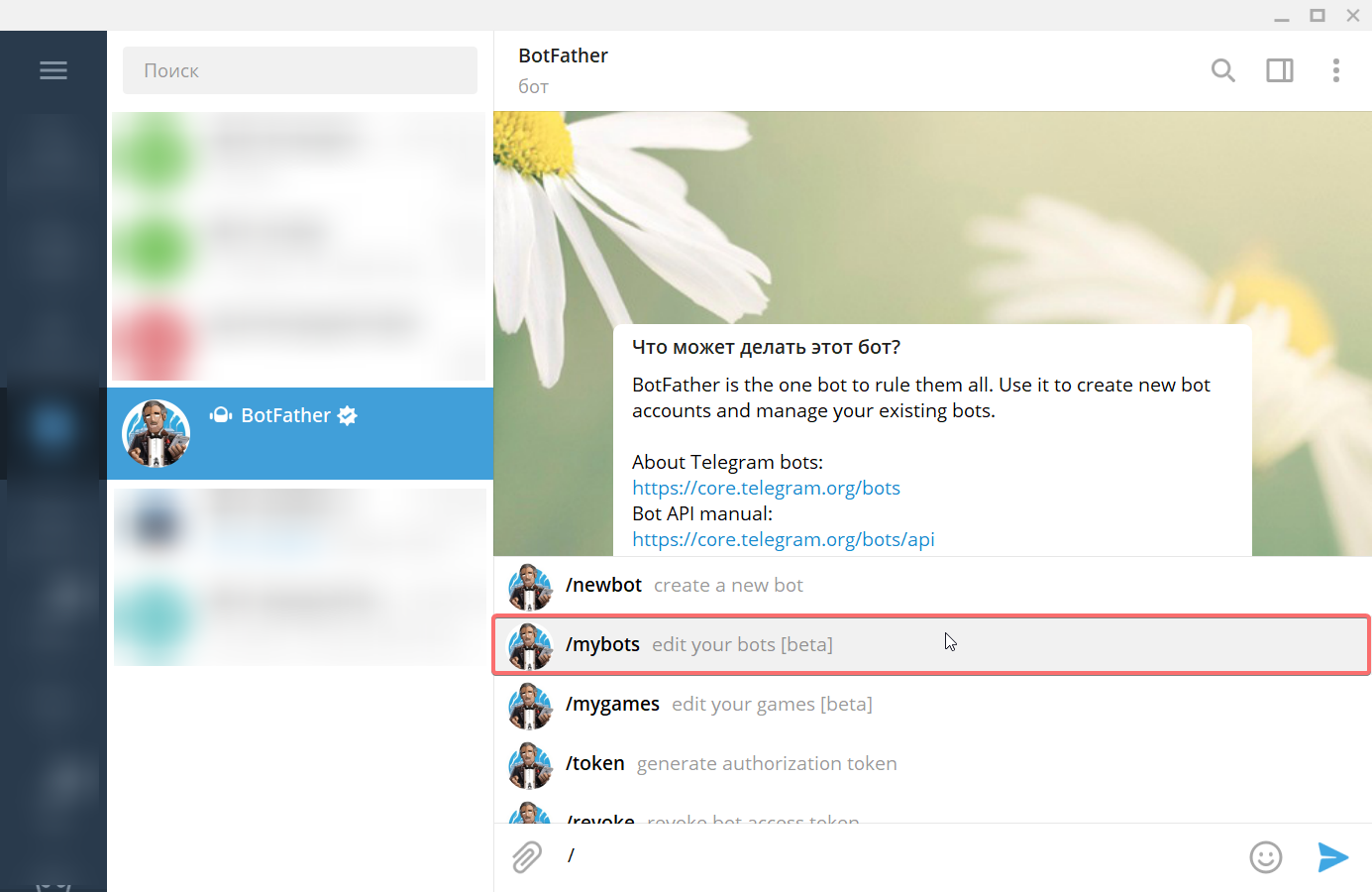Click BotFather's avatar in the chat list
The width and height of the screenshot is (1372, 892).
tap(156, 433)
